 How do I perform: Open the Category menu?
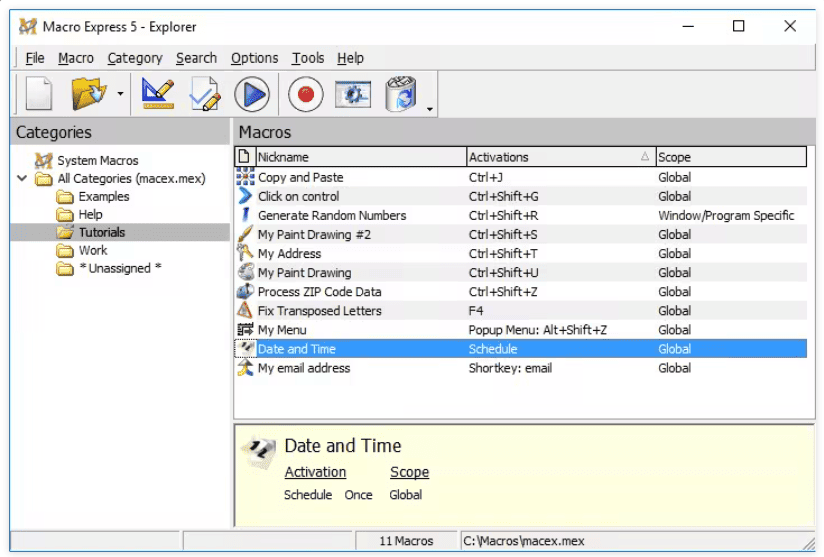tap(135, 58)
